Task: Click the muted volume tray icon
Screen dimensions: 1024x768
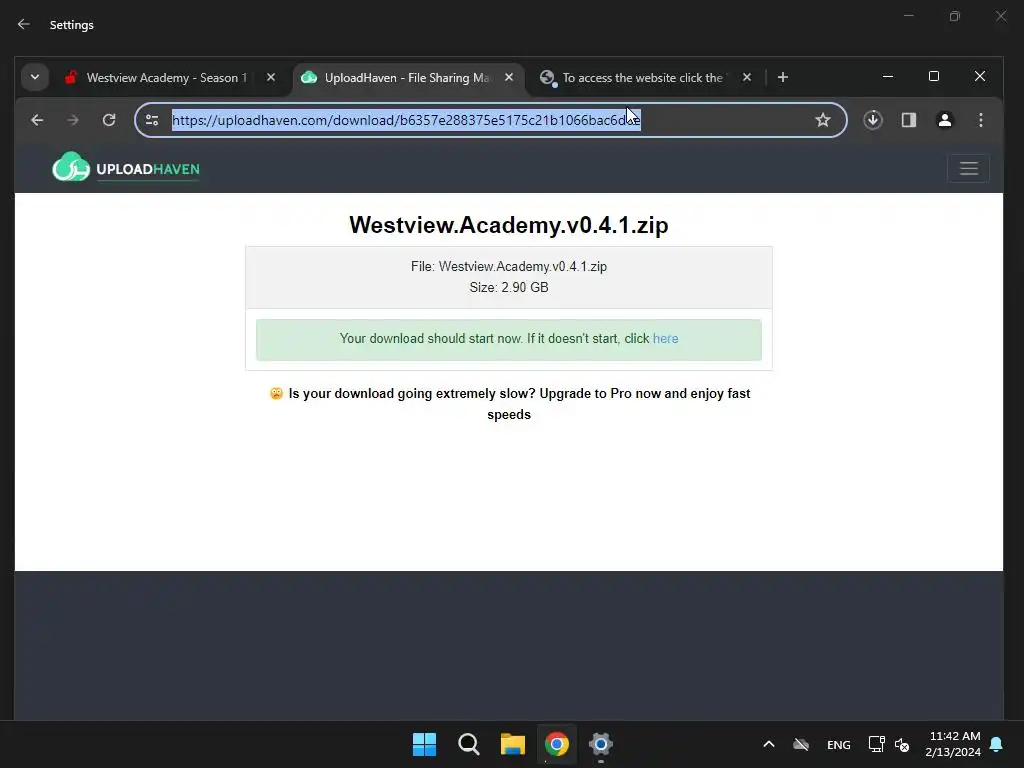Action: (x=902, y=744)
